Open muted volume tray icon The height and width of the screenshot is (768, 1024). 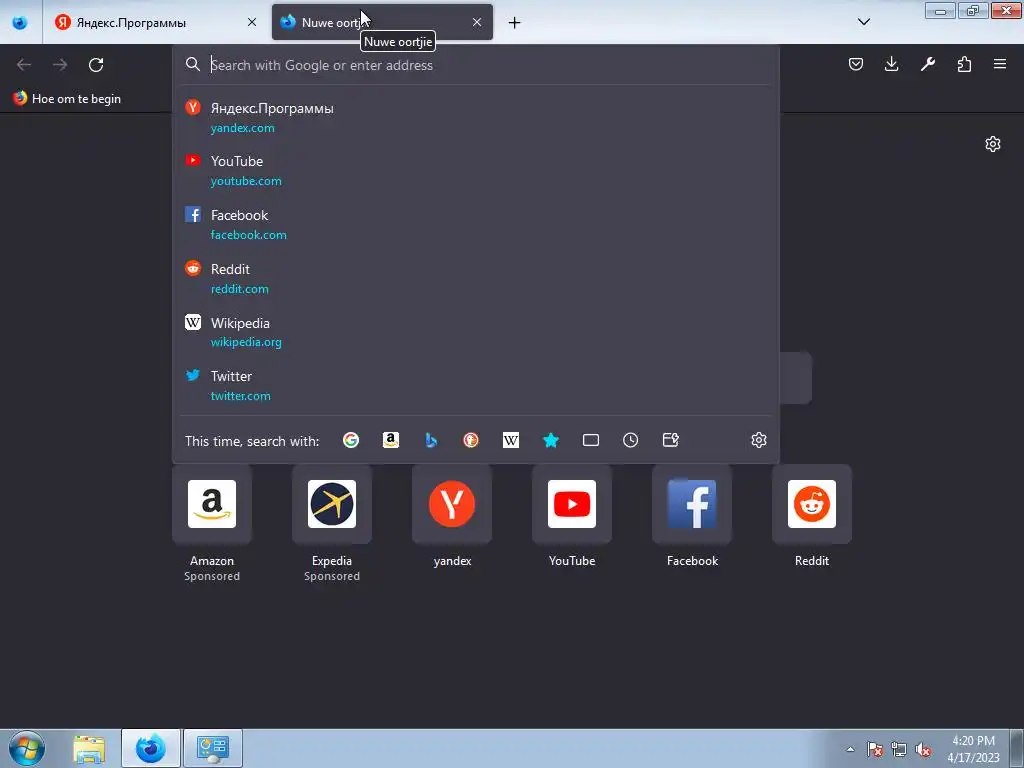pyautogui.click(x=923, y=749)
